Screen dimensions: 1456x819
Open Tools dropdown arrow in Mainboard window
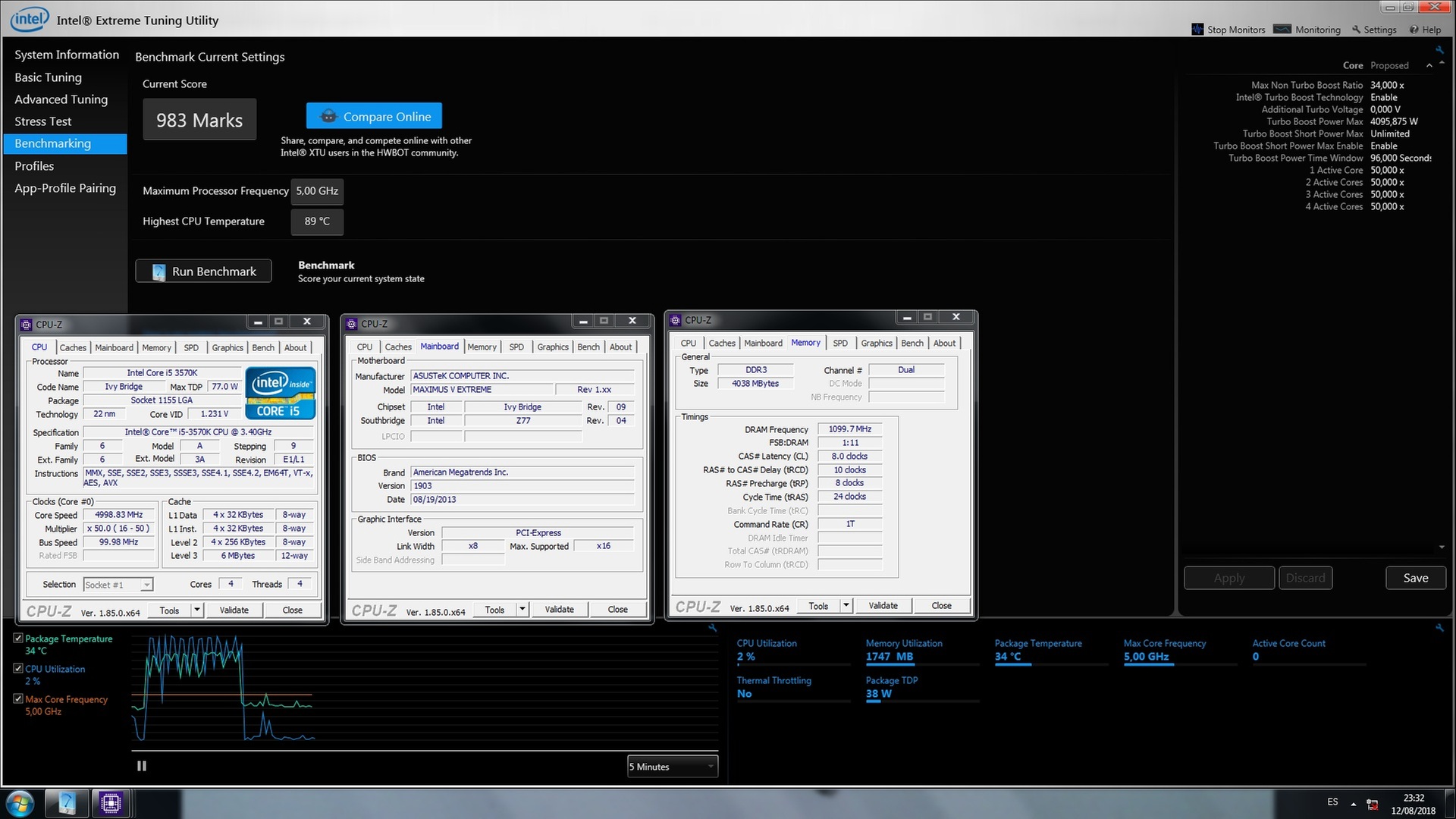(x=522, y=609)
